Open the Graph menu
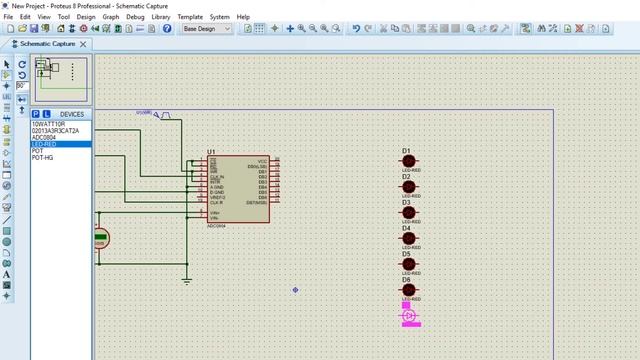 point(111,17)
